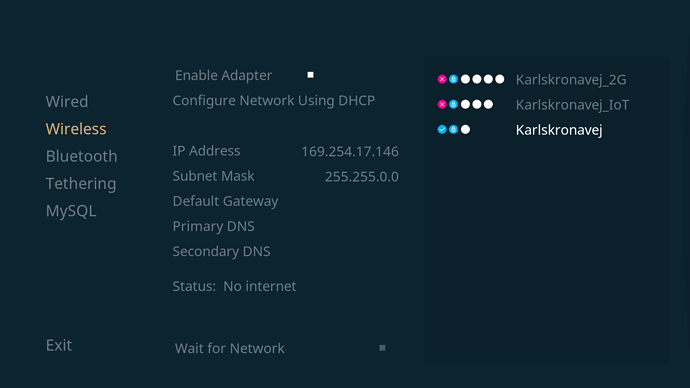Click pink disconnected icon beside Karlskronavej_2G
The image size is (690, 388).
tap(442, 79)
